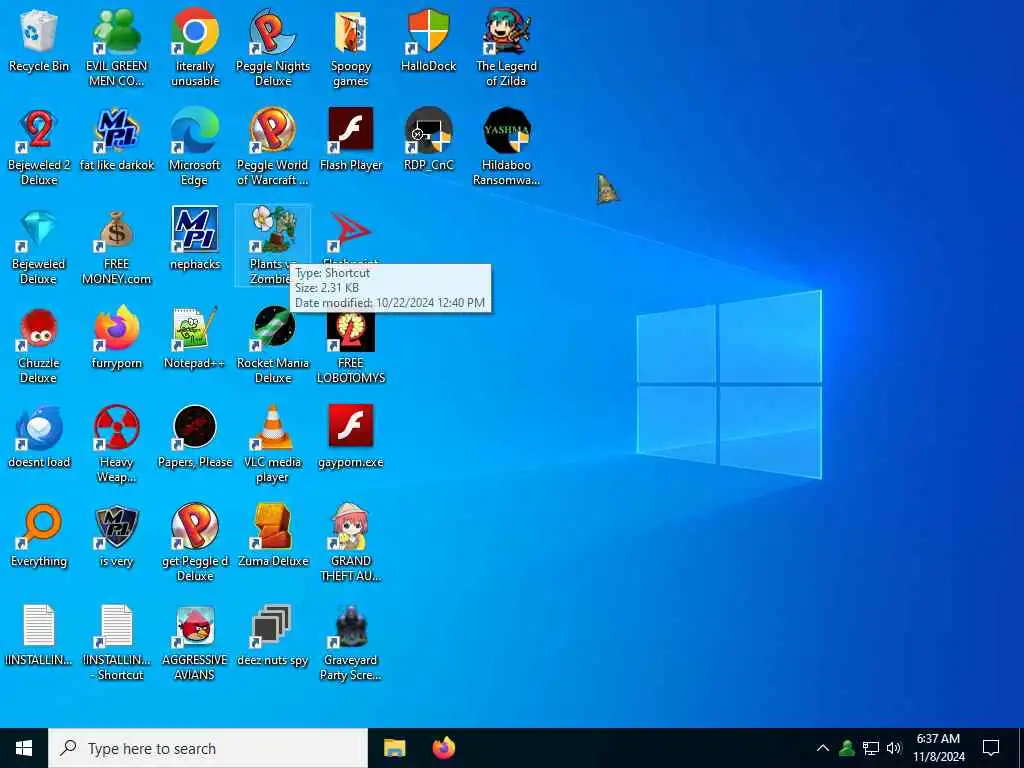Click the green person tray icon

(846, 748)
